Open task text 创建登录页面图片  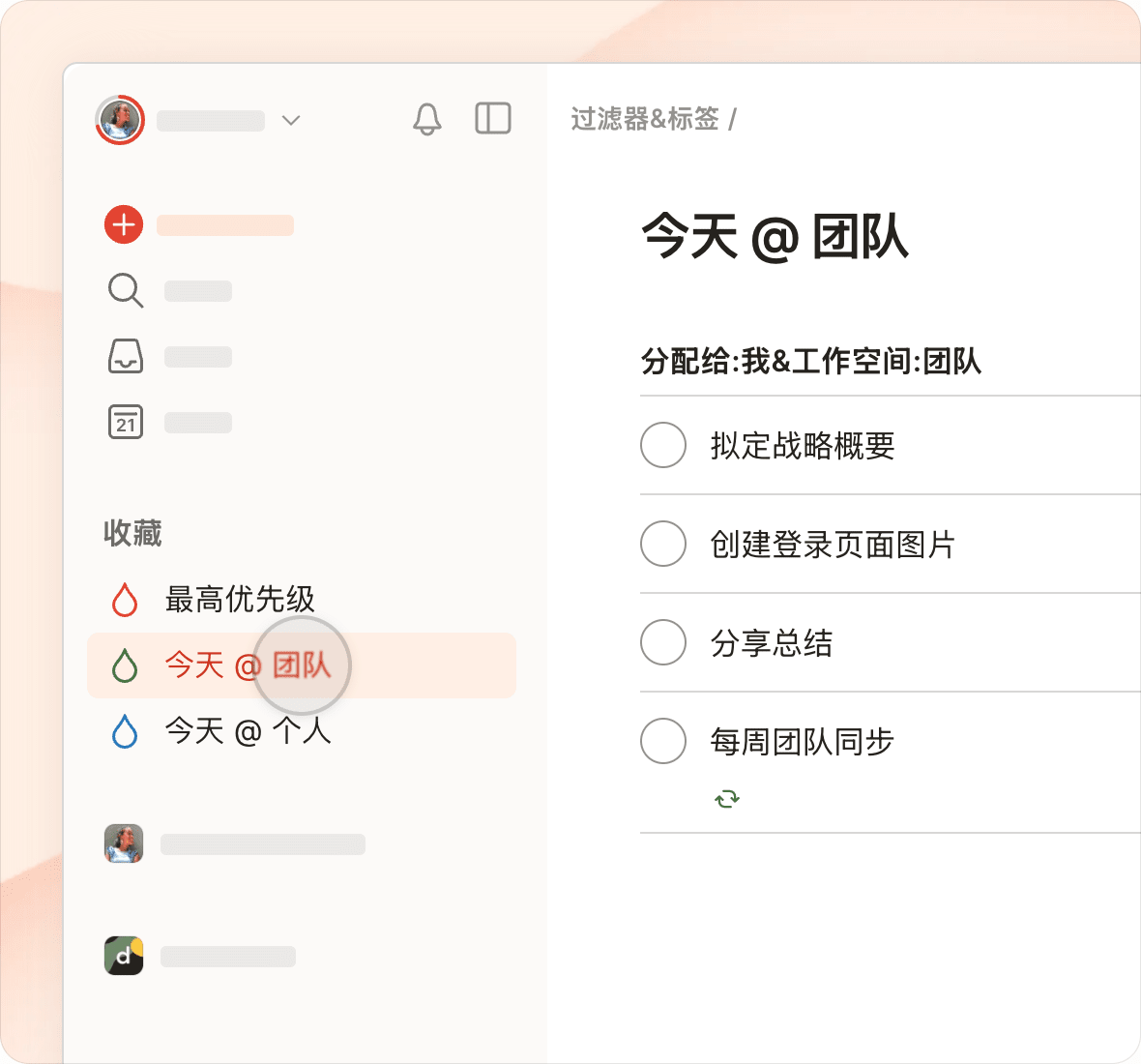click(x=833, y=545)
